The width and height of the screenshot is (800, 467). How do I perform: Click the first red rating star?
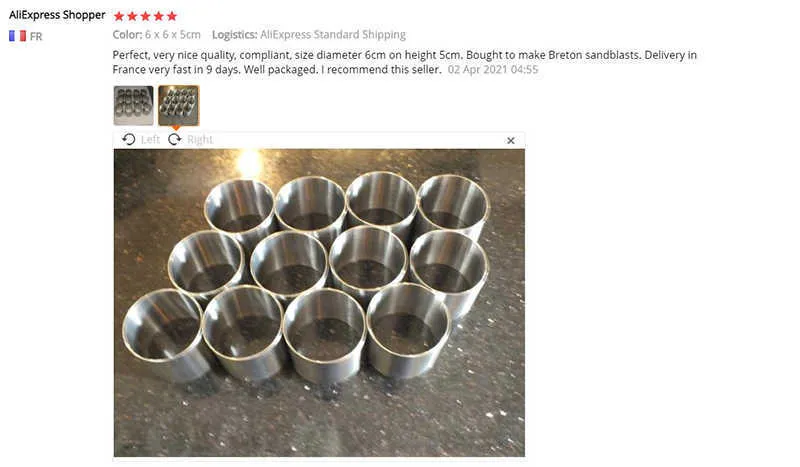coord(119,16)
